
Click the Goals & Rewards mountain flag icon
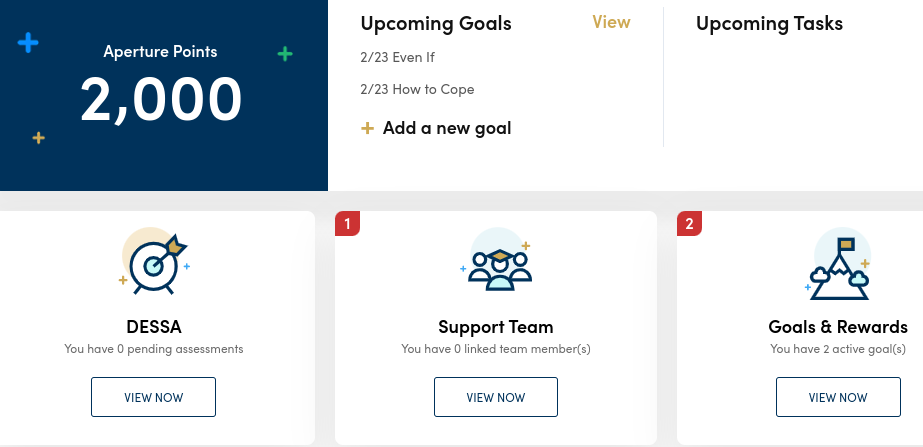coord(838,265)
